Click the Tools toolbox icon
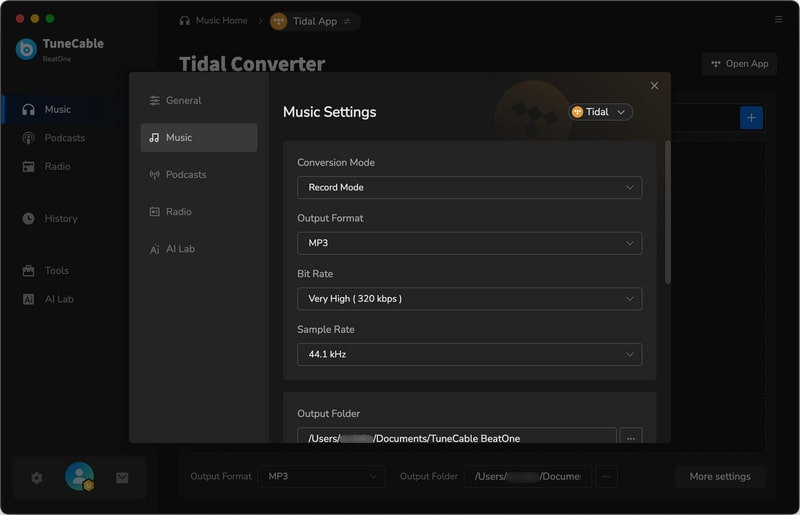This screenshot has width=800, height=515. click(x=29, y=271)
